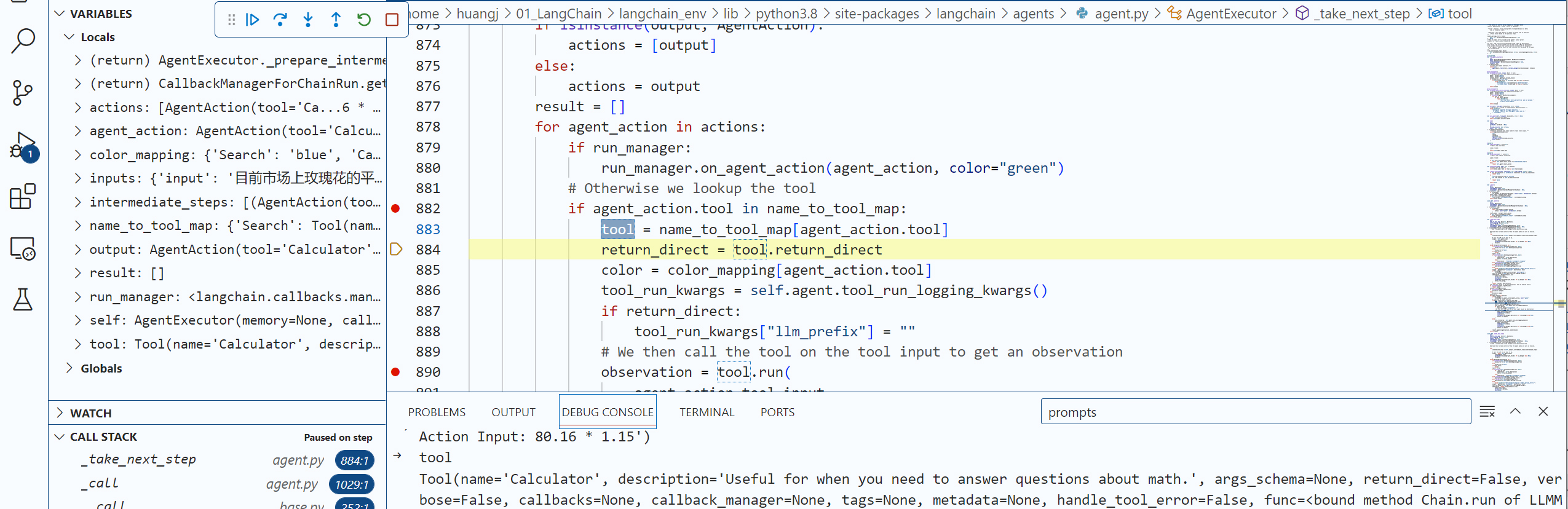The width and height of the screenshot is (1568, 509).
Task: Click the Step Over debug button
Action: pyautogui.click(x=280, y=20)
